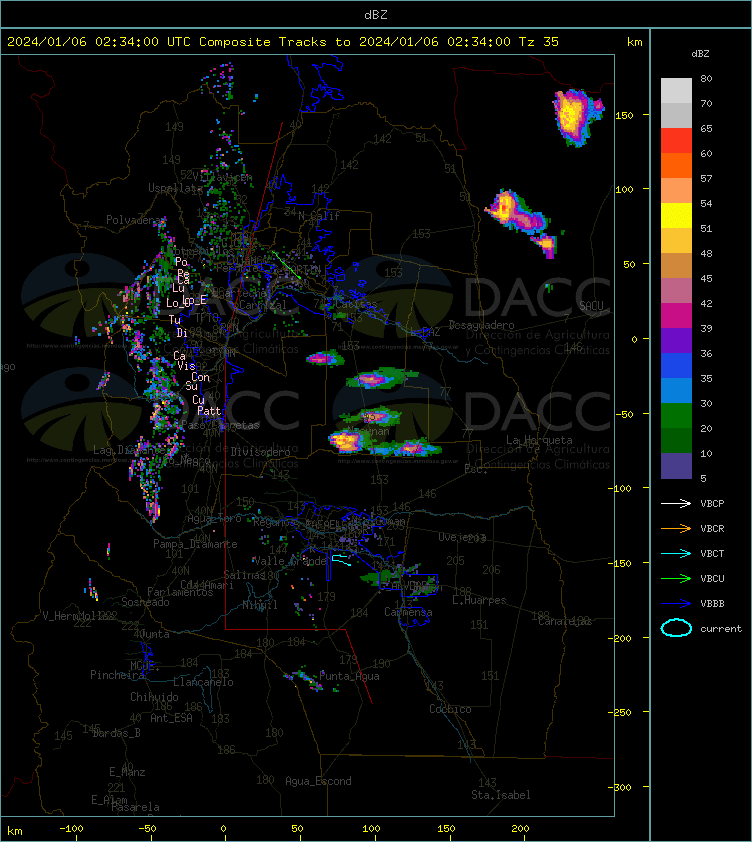
Task: Click the Llancanelo place label
Action: pos(203,682)
